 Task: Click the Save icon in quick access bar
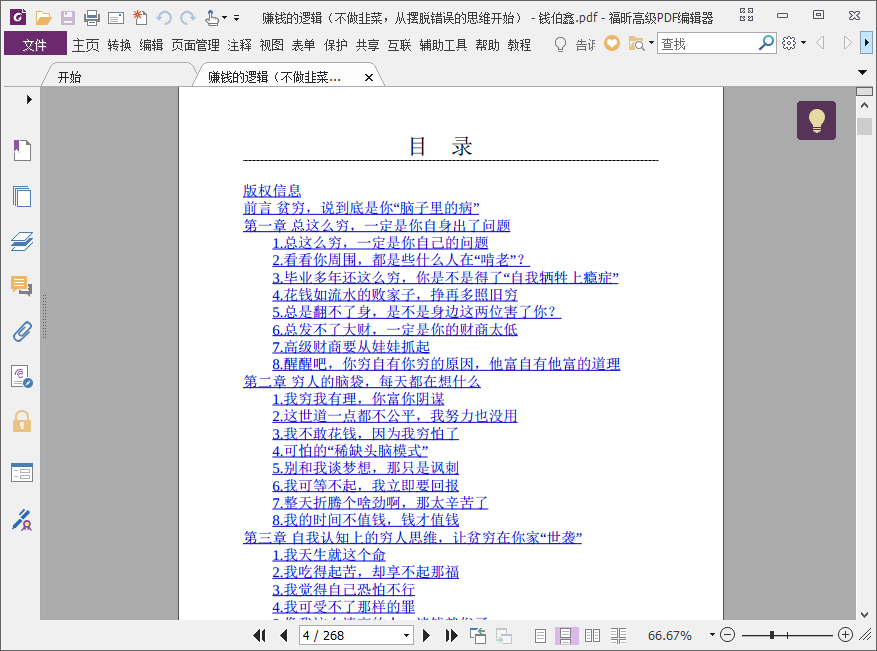pos(68,18)
